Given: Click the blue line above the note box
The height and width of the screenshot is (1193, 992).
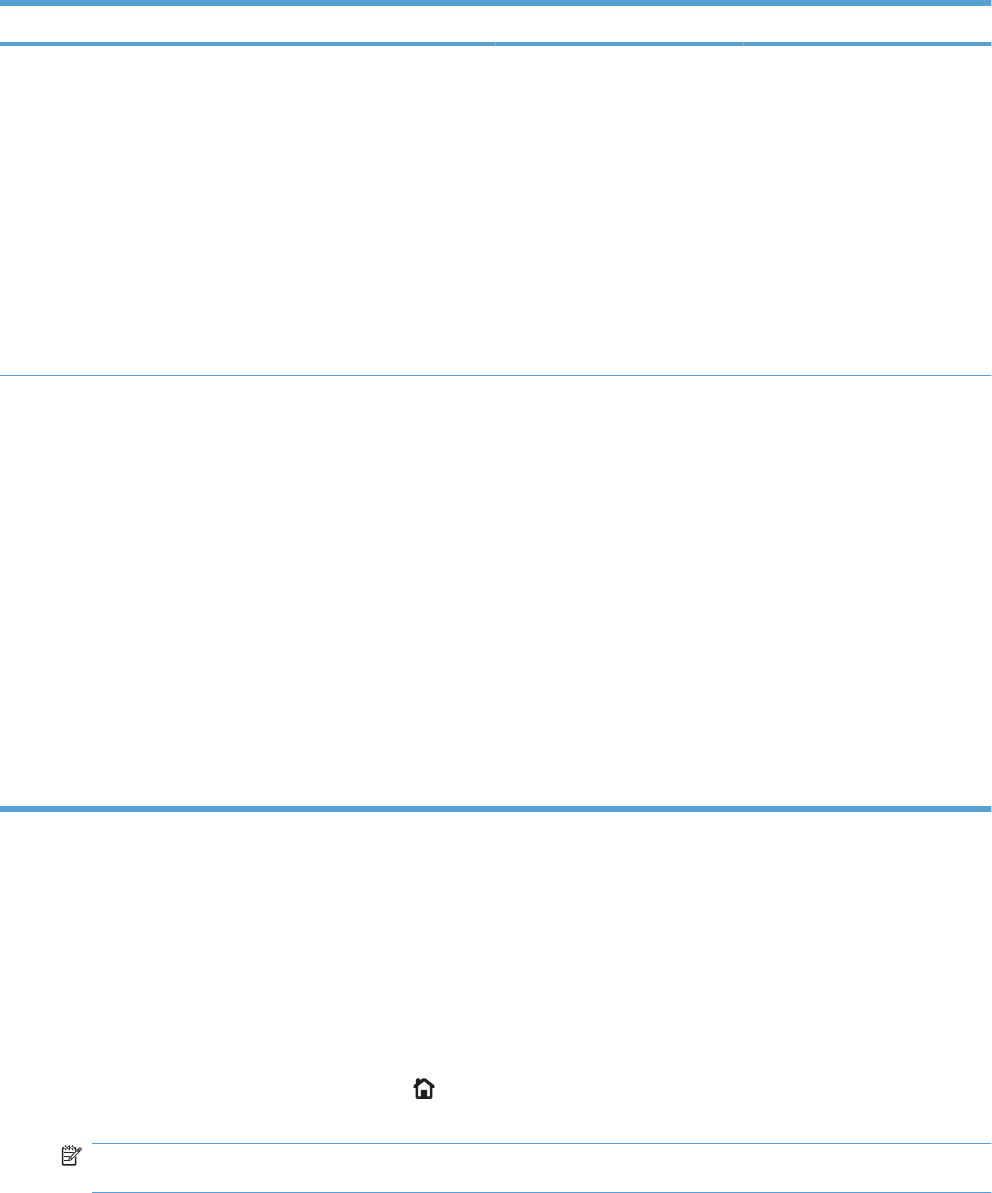Looking at the screenshot, I should coord(542,1143).
